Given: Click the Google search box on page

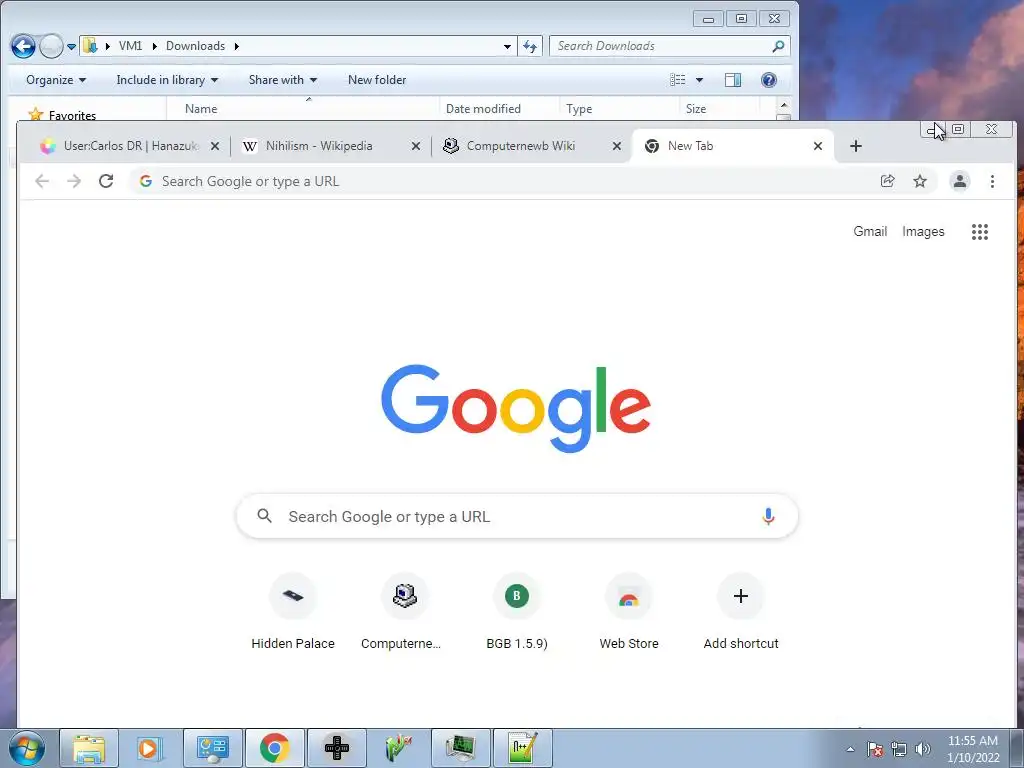Looking at the screenshot, I should pos(517,517).
